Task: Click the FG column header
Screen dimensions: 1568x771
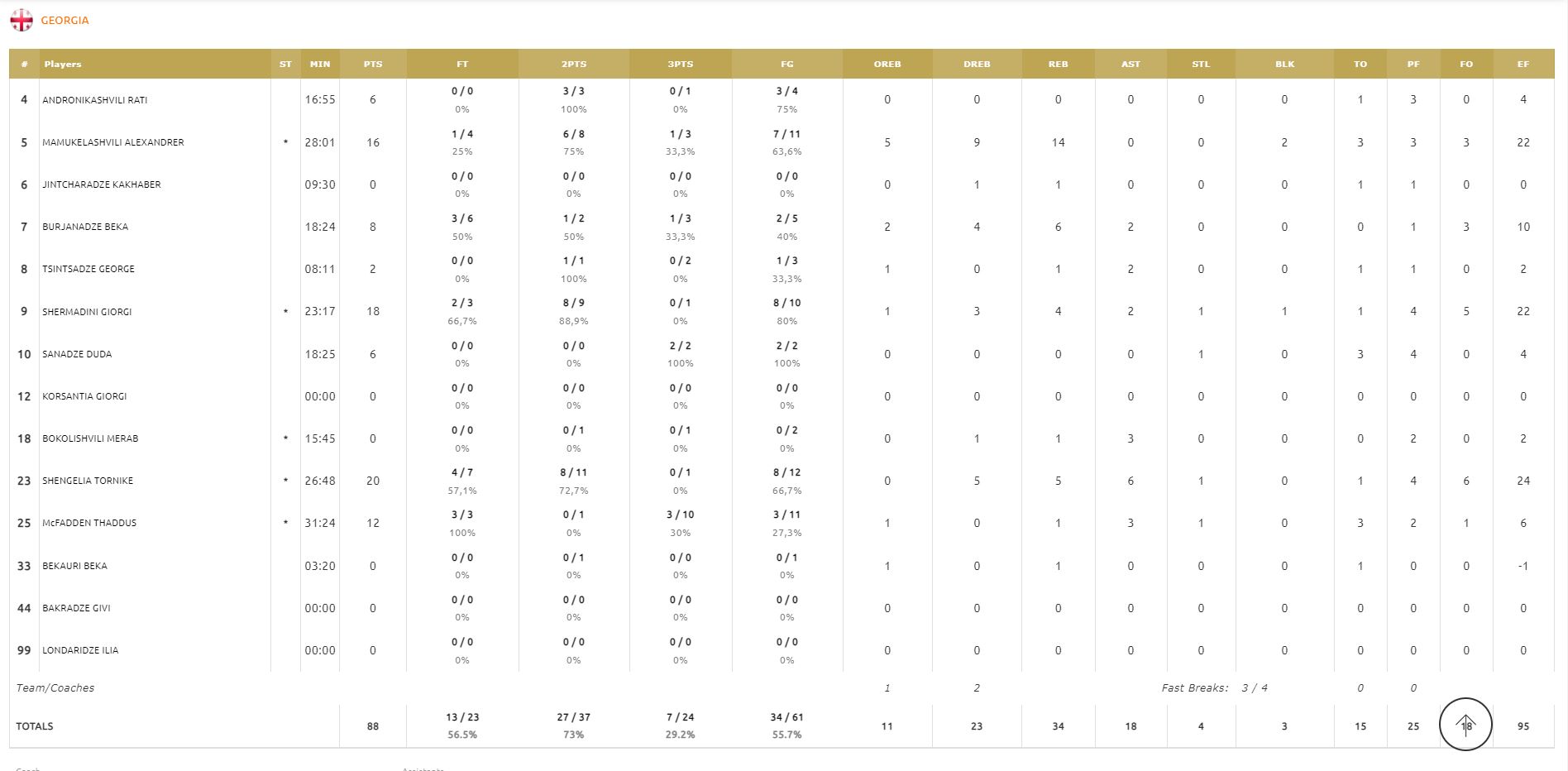Action: point(786,64)
